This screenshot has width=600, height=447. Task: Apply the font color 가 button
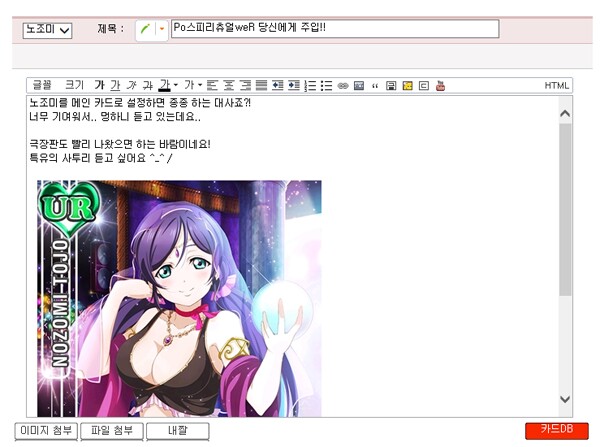pyautogui.click(x=165, y=85)
